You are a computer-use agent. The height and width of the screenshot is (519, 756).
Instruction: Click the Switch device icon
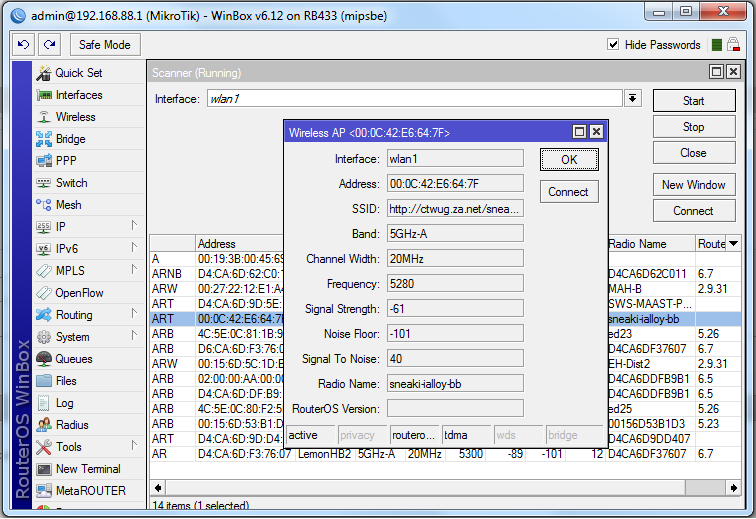tap(44, 183)
